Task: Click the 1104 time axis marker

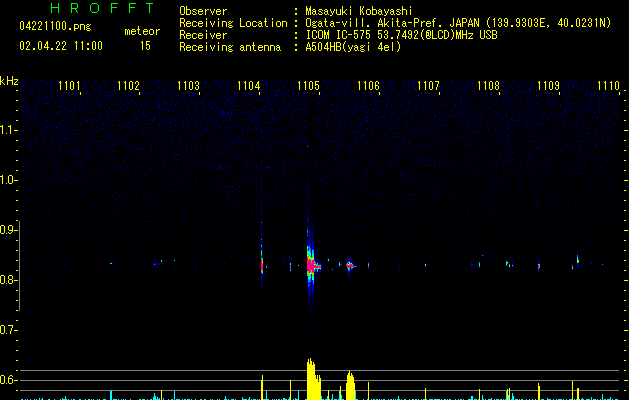Action: click(x=249, y=86)
